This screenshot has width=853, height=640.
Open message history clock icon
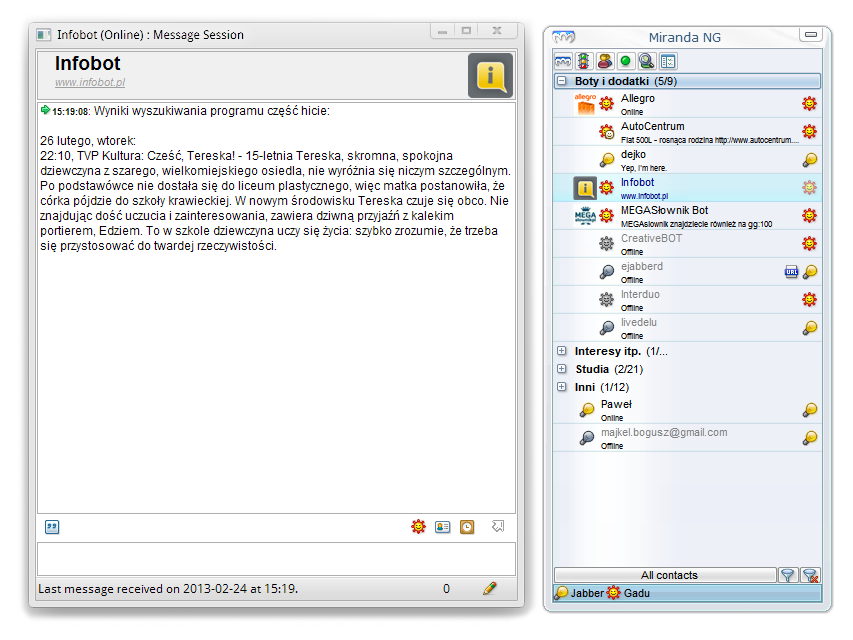[x=467, y=527]
